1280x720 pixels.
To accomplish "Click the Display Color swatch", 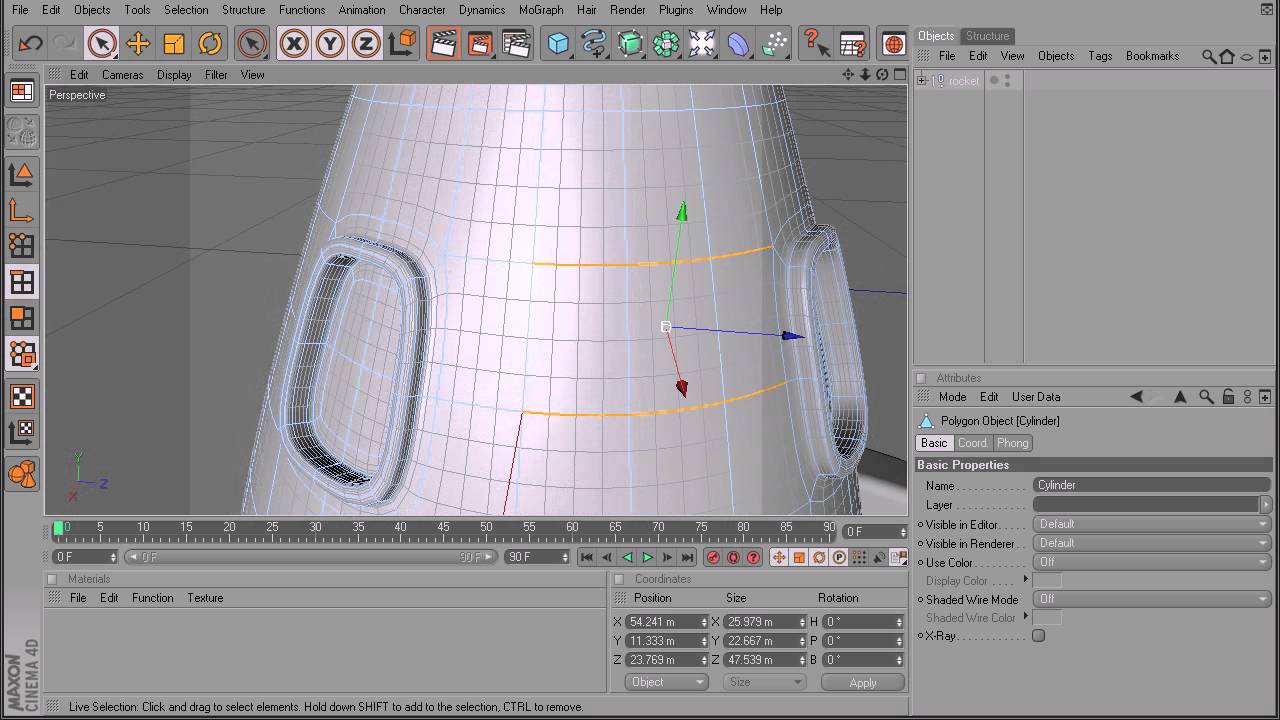I will (1047, 581).
